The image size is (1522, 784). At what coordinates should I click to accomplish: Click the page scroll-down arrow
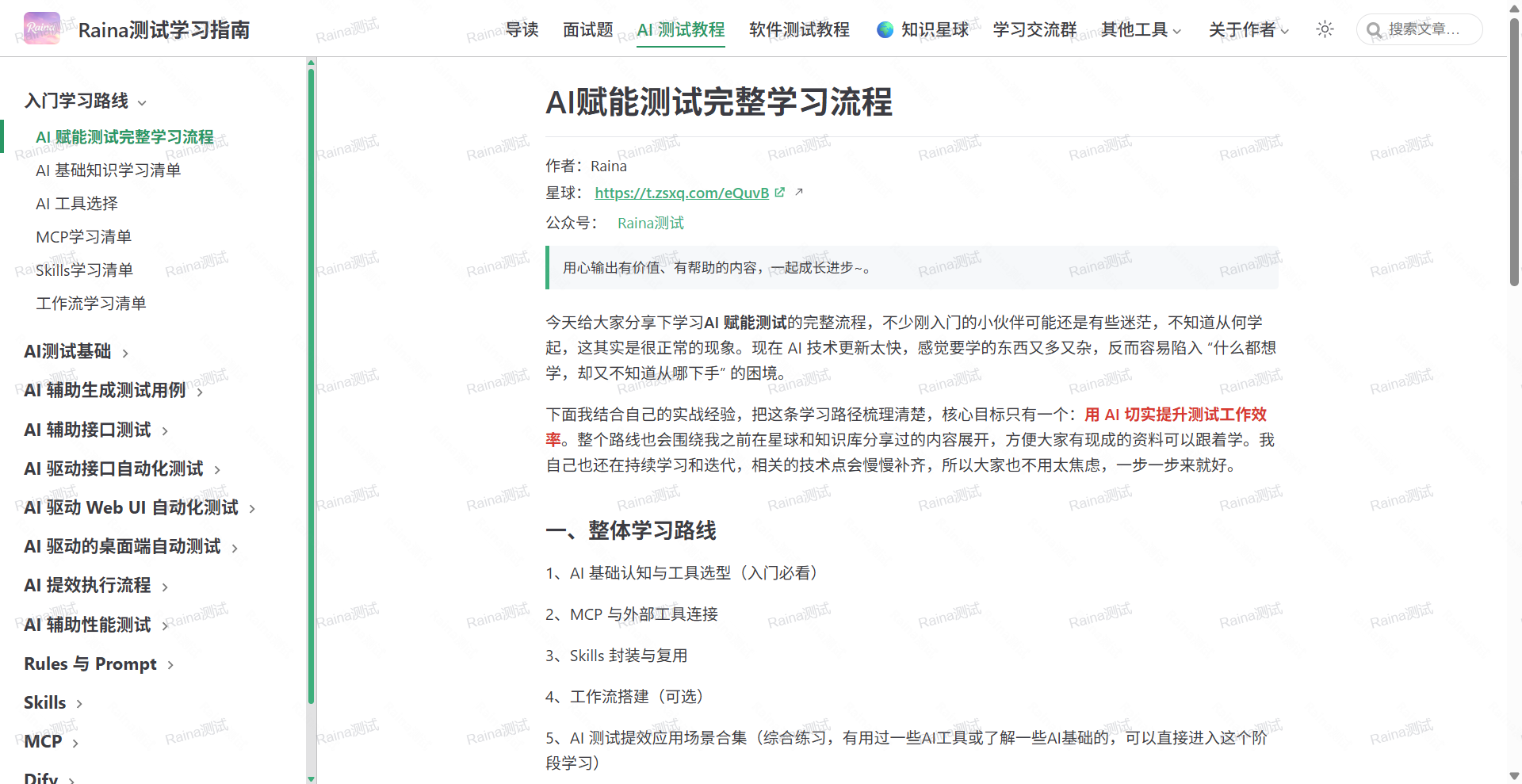click(1514, 776)
